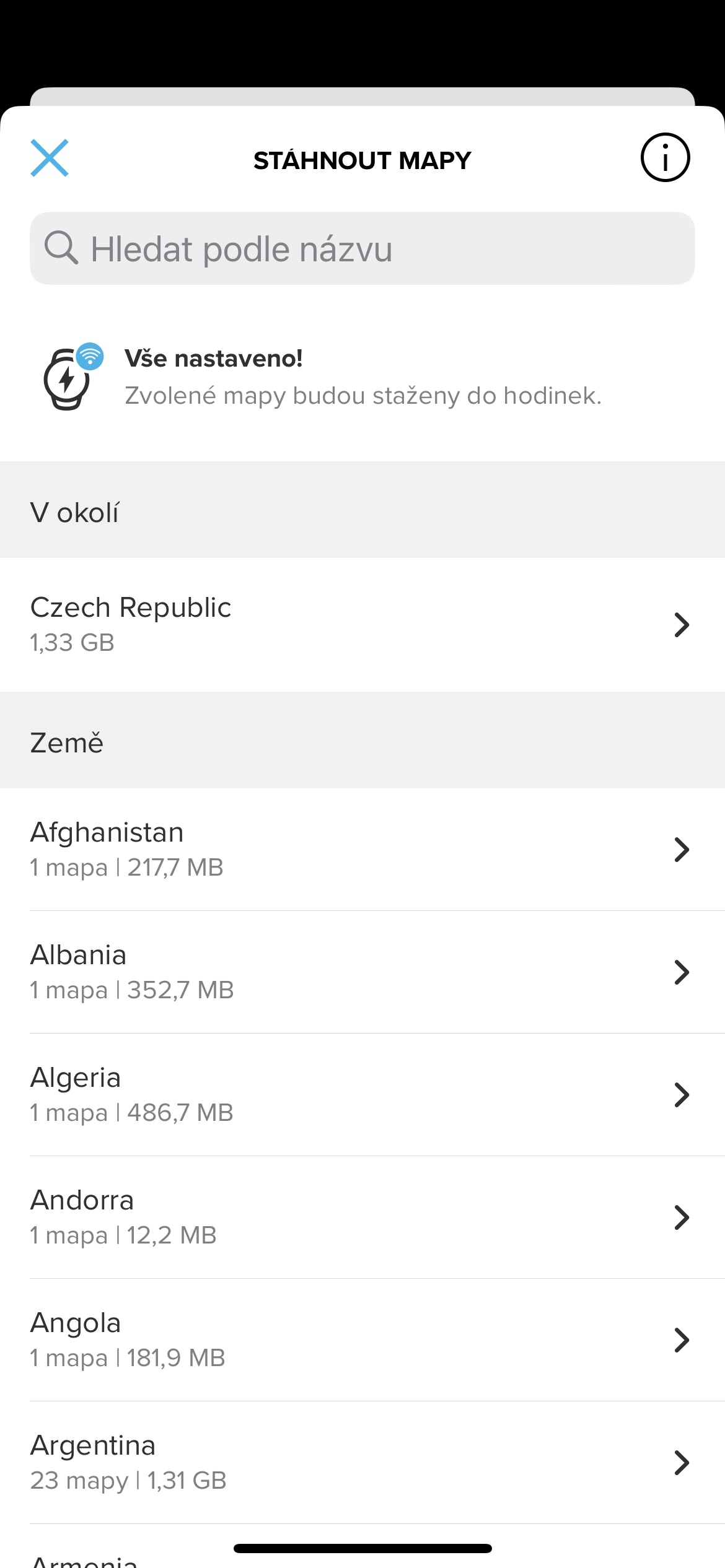Expand Albania chevron arrow

[x=682, y=972]
